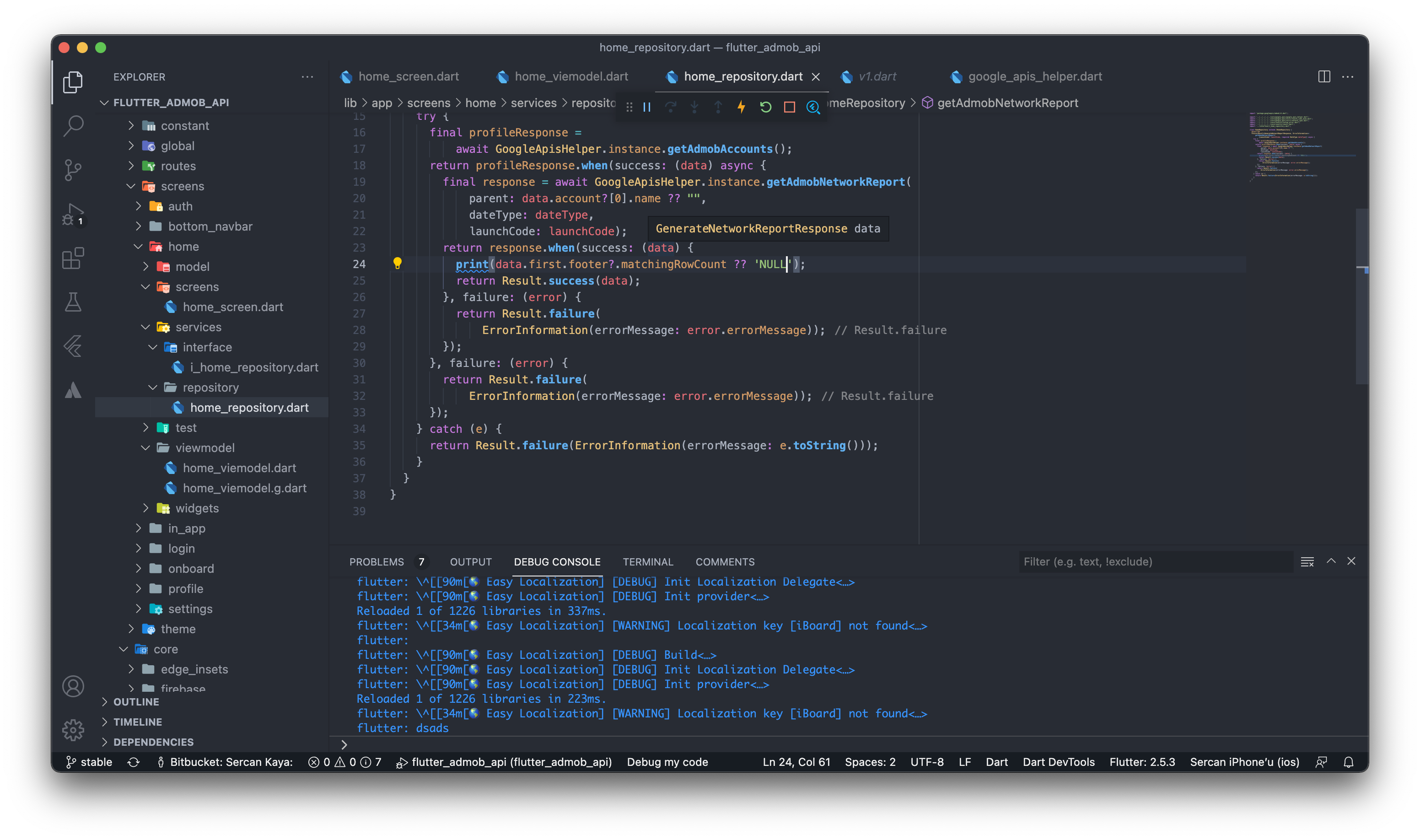Screen dimensions: 1420x840
Task: Focus the debug console filter field
Action: click(1156, 562)
